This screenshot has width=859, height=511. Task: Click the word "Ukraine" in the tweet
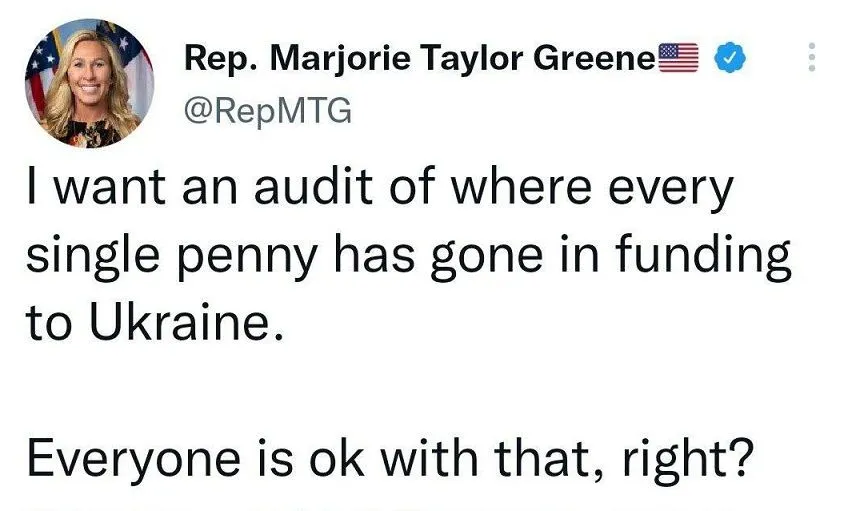click(181, 323)
